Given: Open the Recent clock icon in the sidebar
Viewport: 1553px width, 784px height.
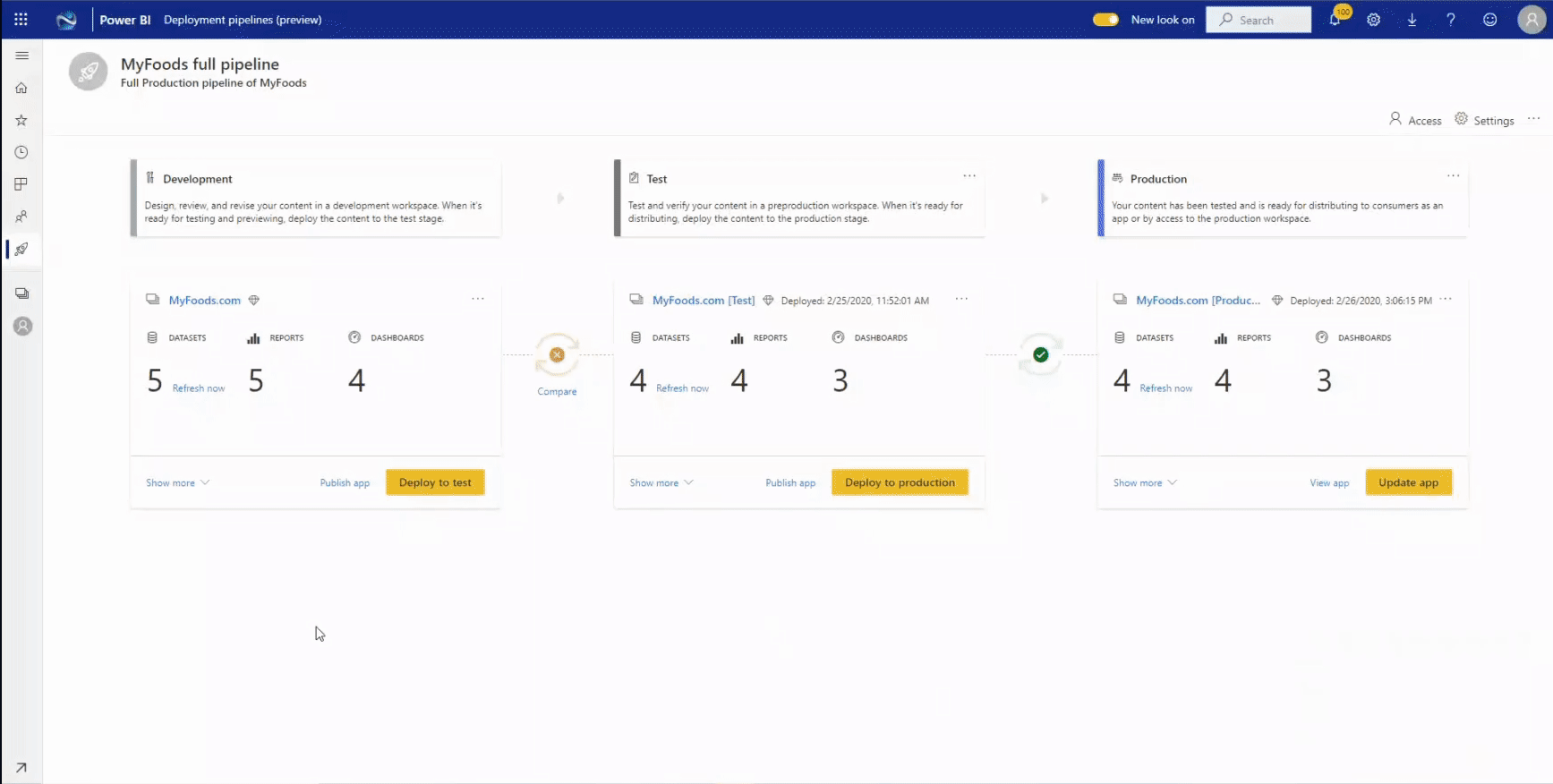Looking at the screenshot, I should (x=21, y=152).
